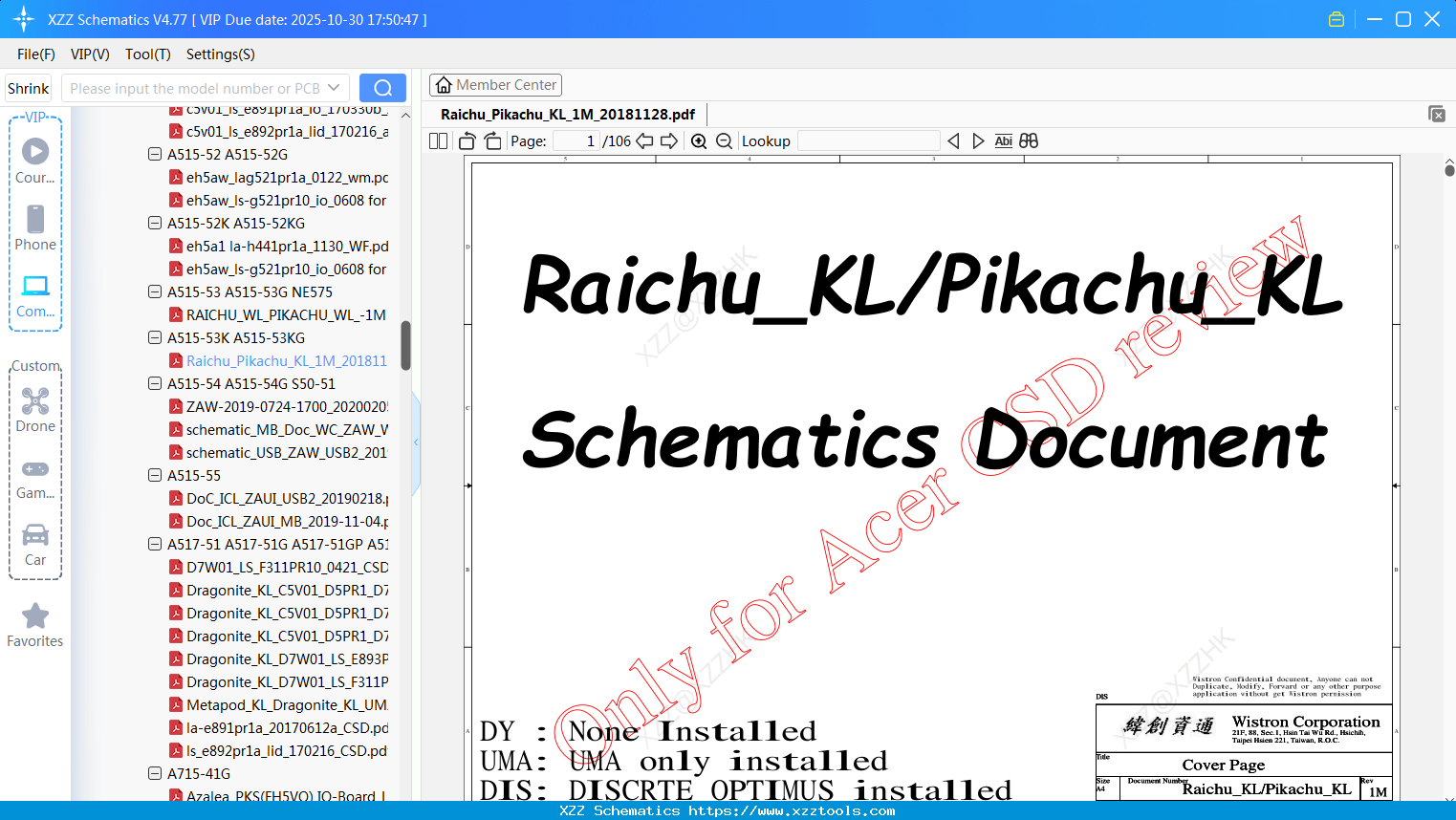The image size is (1456, 820).
Task: Open the Game console category
Action: click(35, 479)
